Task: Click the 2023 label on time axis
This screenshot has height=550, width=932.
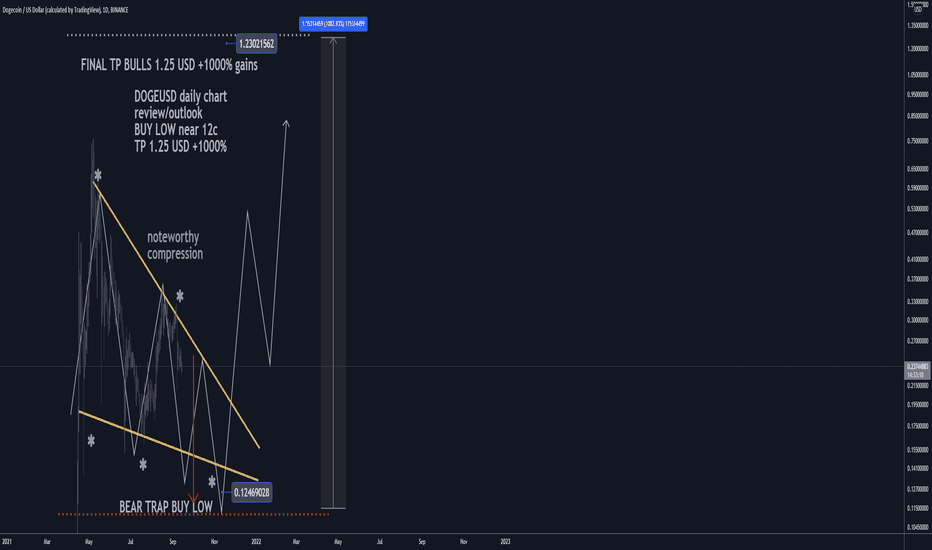Action: coord(505,542)
